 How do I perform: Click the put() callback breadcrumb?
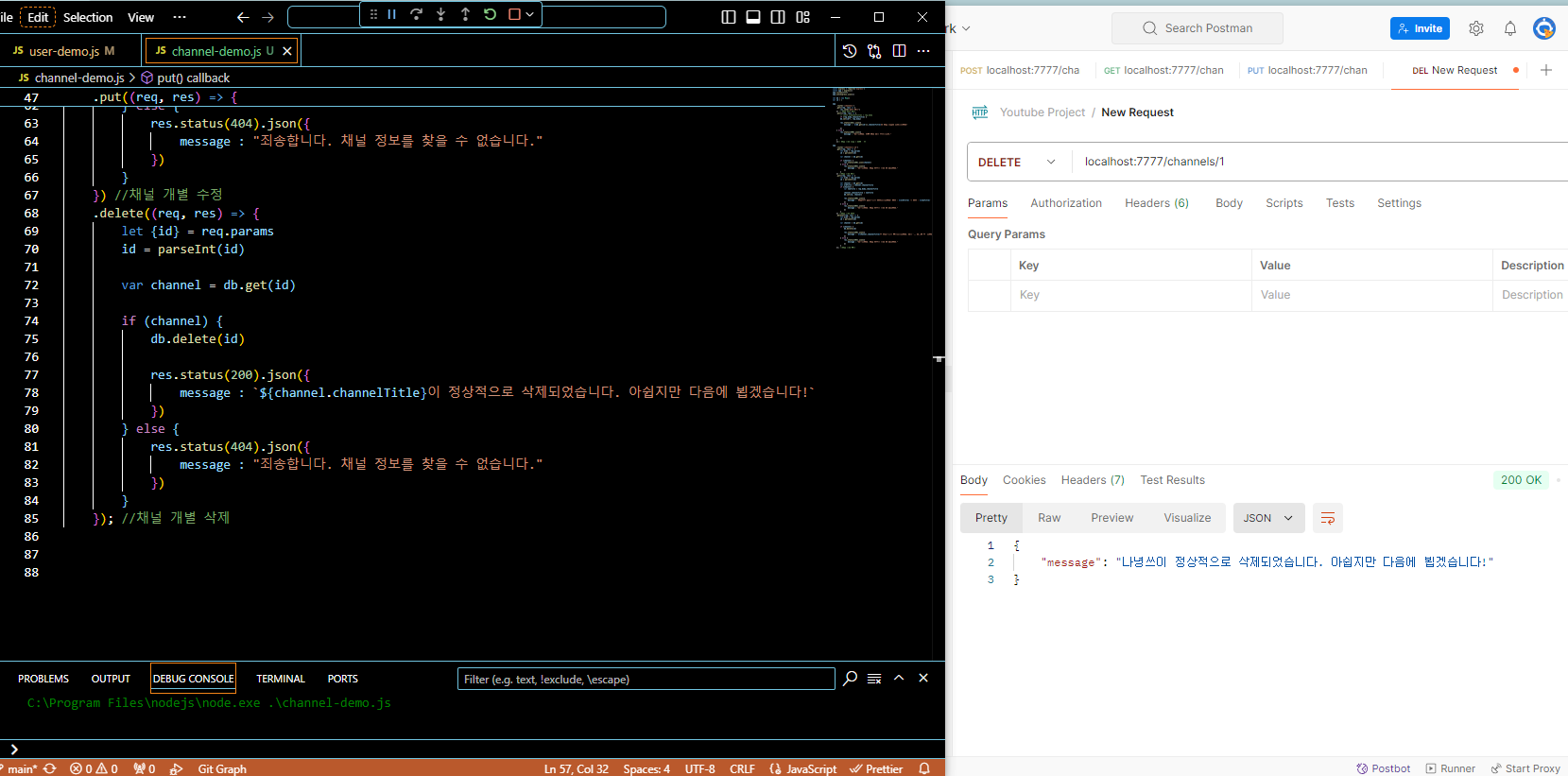point(185,78)
